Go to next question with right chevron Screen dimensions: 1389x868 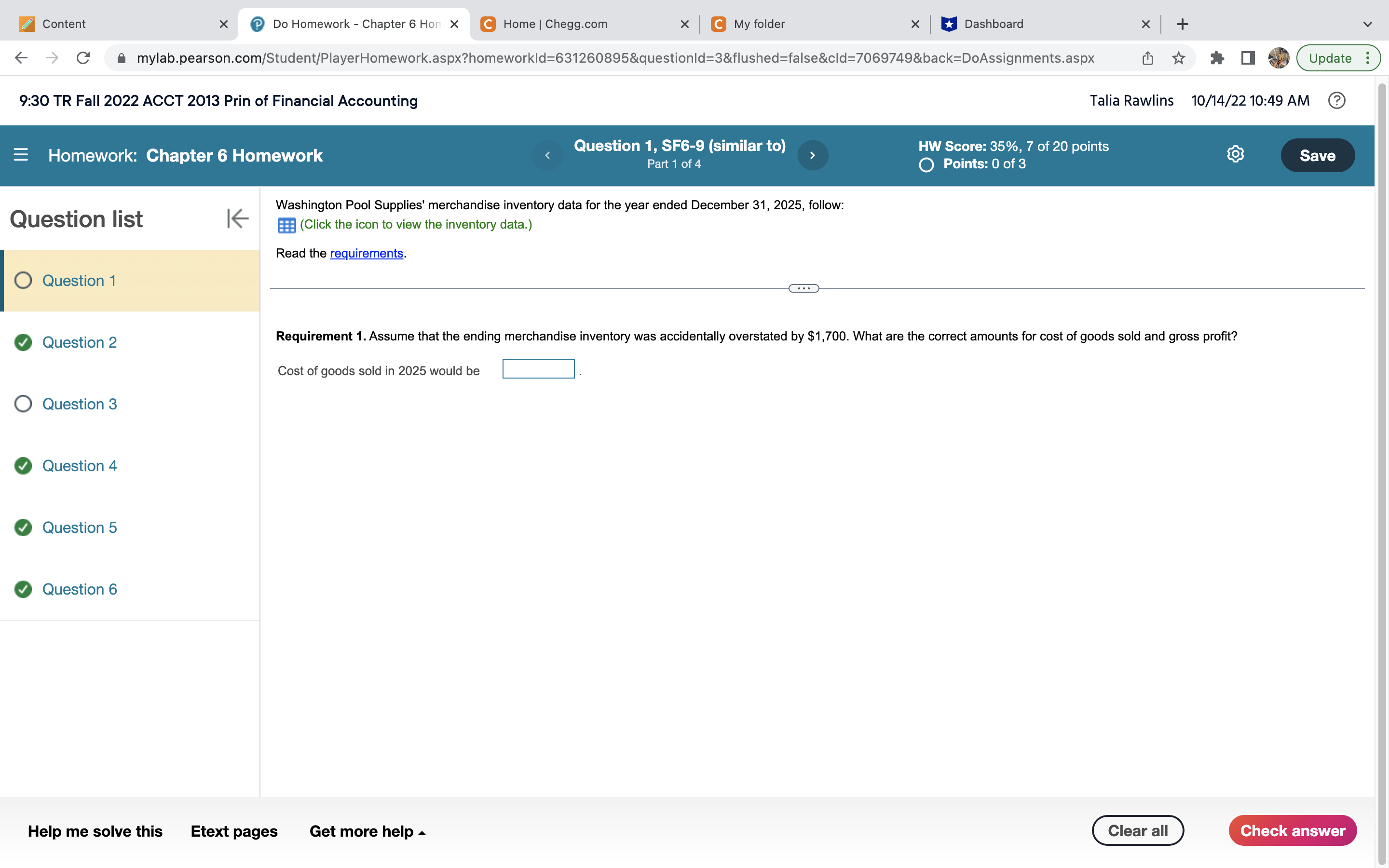coord(812,155)
